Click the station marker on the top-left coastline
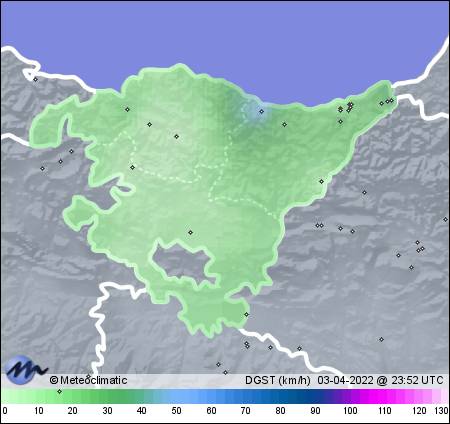This screenshot has height=424, width=450. point(35,79)
